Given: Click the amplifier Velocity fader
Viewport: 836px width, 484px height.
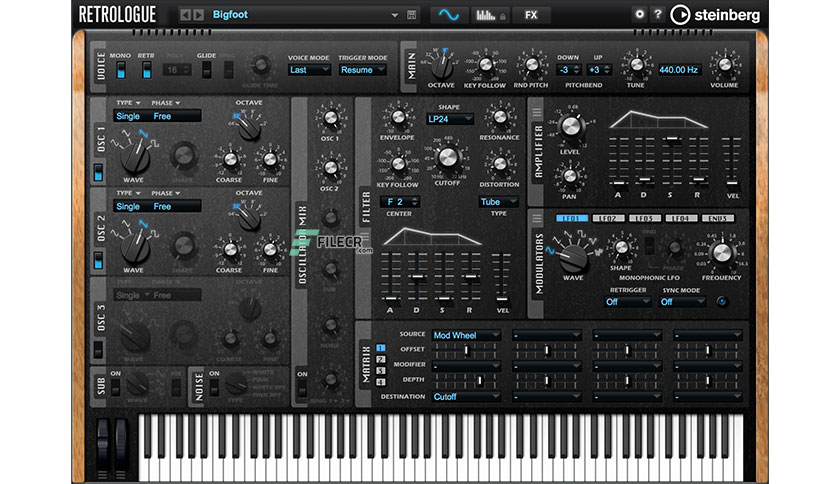Looking at the screenshot, I should [x=732, y=183].
